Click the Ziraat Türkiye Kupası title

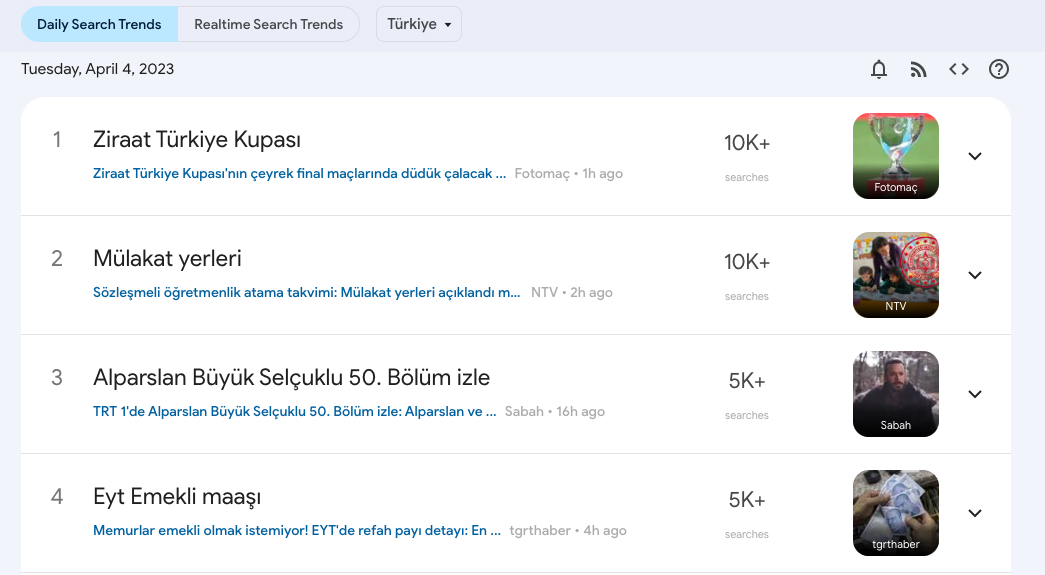[x=197, y=140]
